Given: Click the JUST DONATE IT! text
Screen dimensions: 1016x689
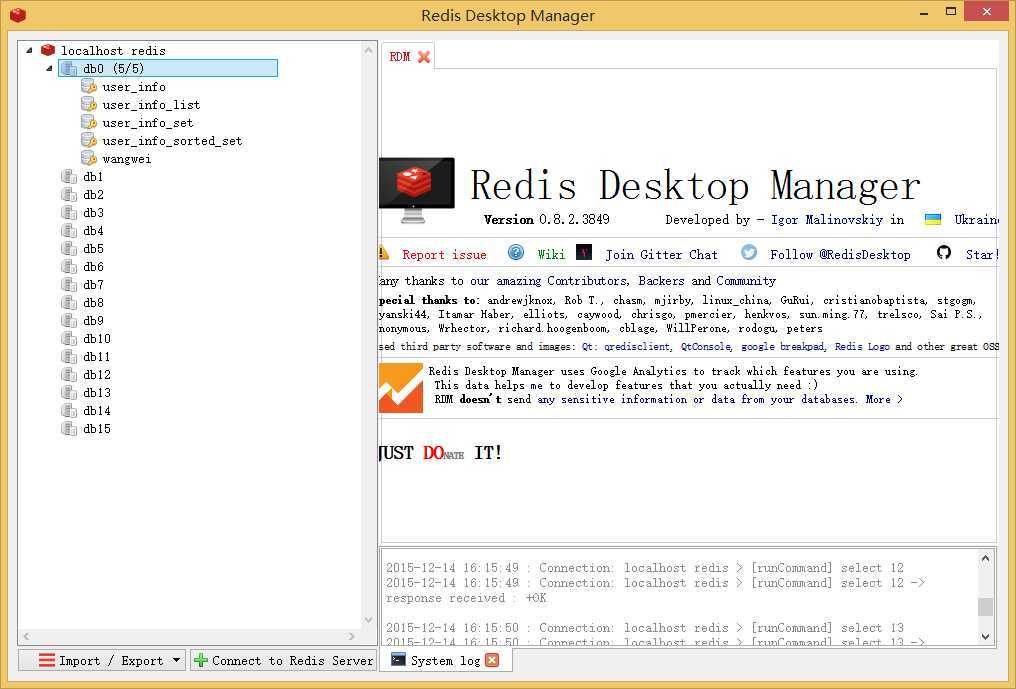Looking at the screenshot, I should tap(440, 452).
